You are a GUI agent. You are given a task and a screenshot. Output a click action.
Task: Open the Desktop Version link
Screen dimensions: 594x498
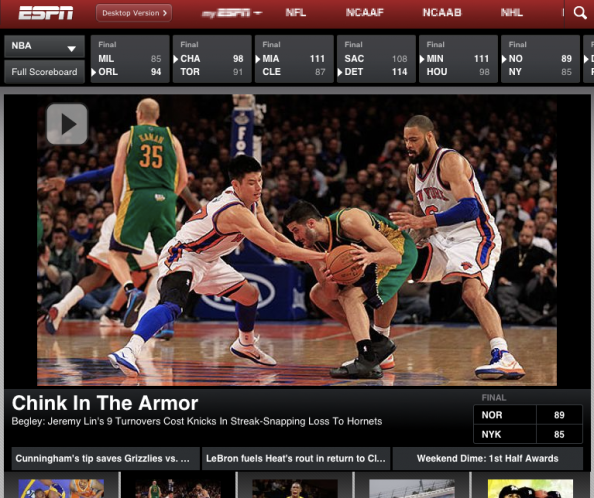134,13
